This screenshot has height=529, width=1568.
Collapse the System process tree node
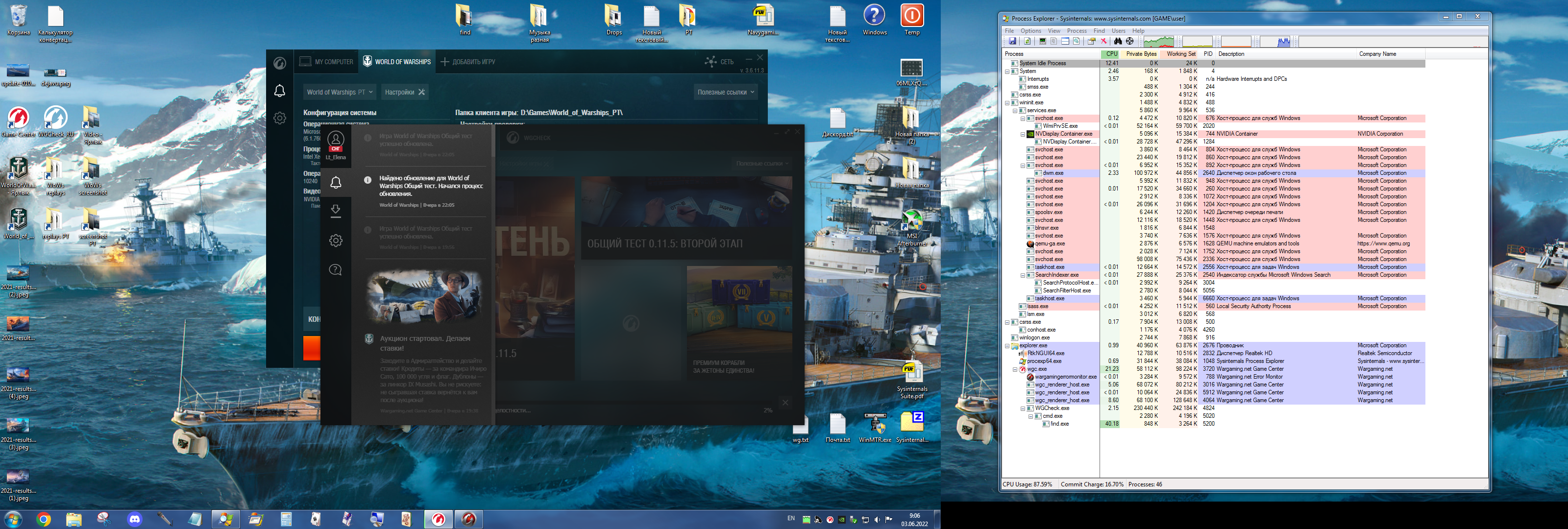(x=1007, y=71)
